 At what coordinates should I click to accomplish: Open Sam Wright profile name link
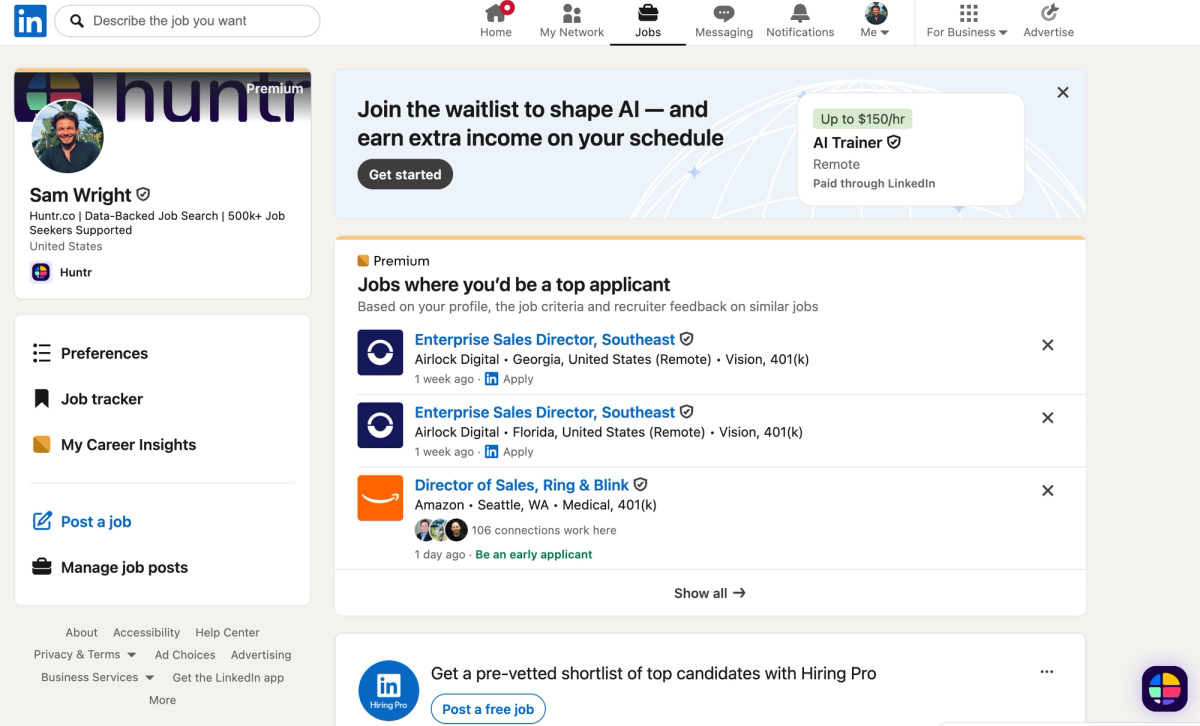(80, 195)
